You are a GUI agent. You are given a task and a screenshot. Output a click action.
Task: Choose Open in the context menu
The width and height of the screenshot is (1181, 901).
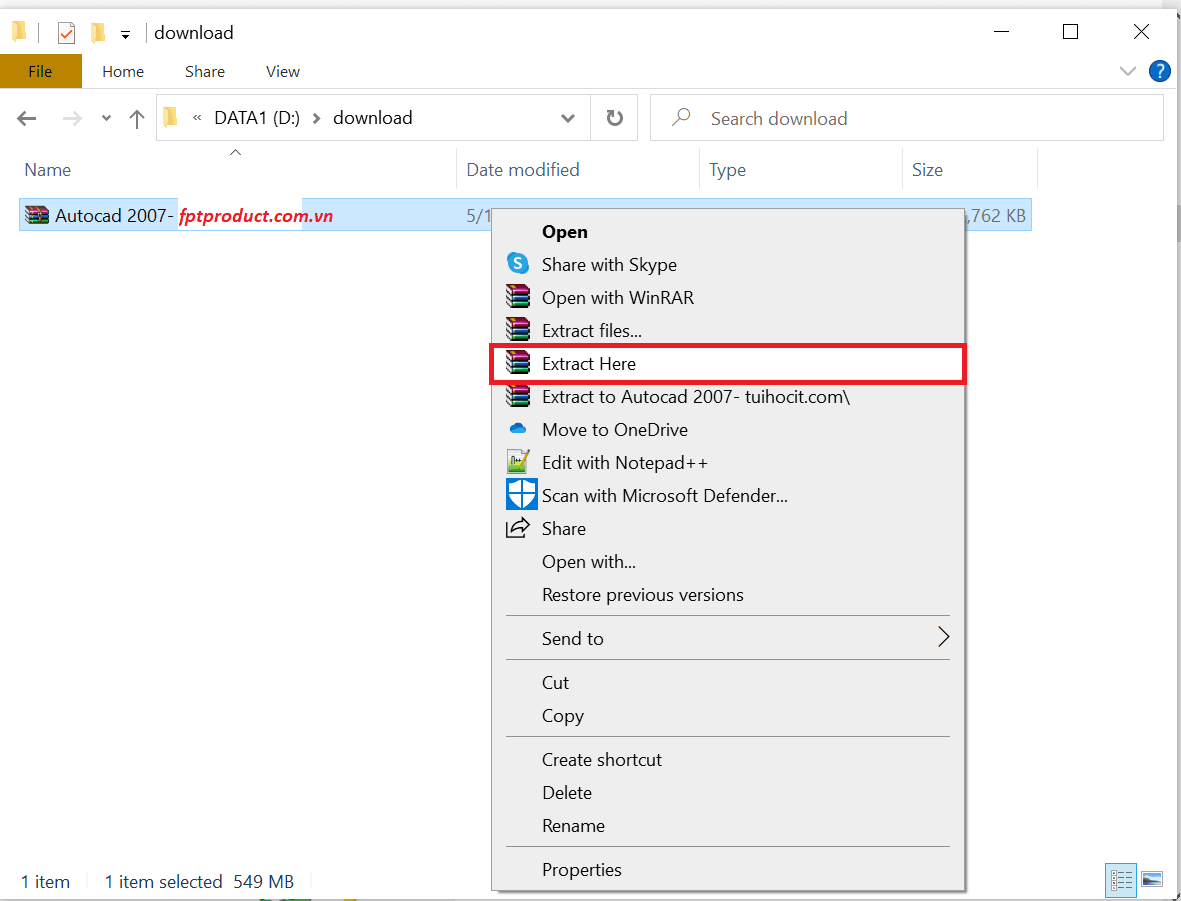tap(728, 231)
